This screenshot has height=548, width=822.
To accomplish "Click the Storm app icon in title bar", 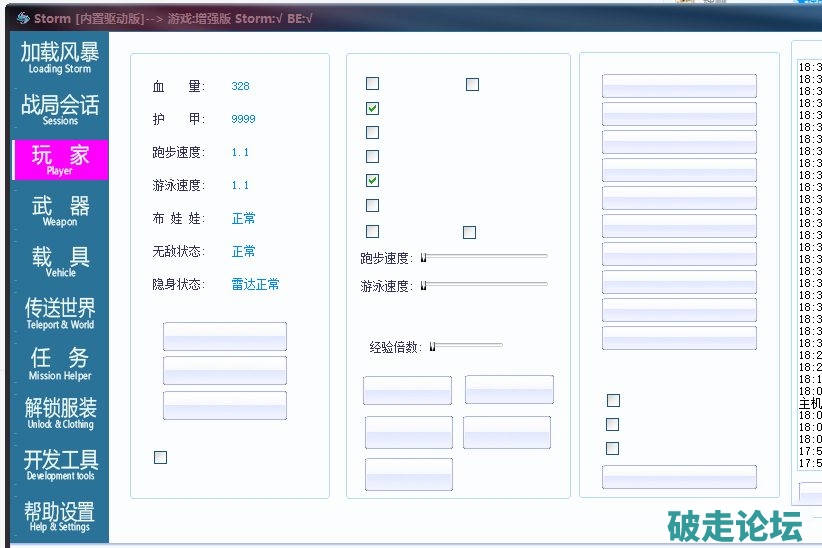I will [x=23, y=18].
